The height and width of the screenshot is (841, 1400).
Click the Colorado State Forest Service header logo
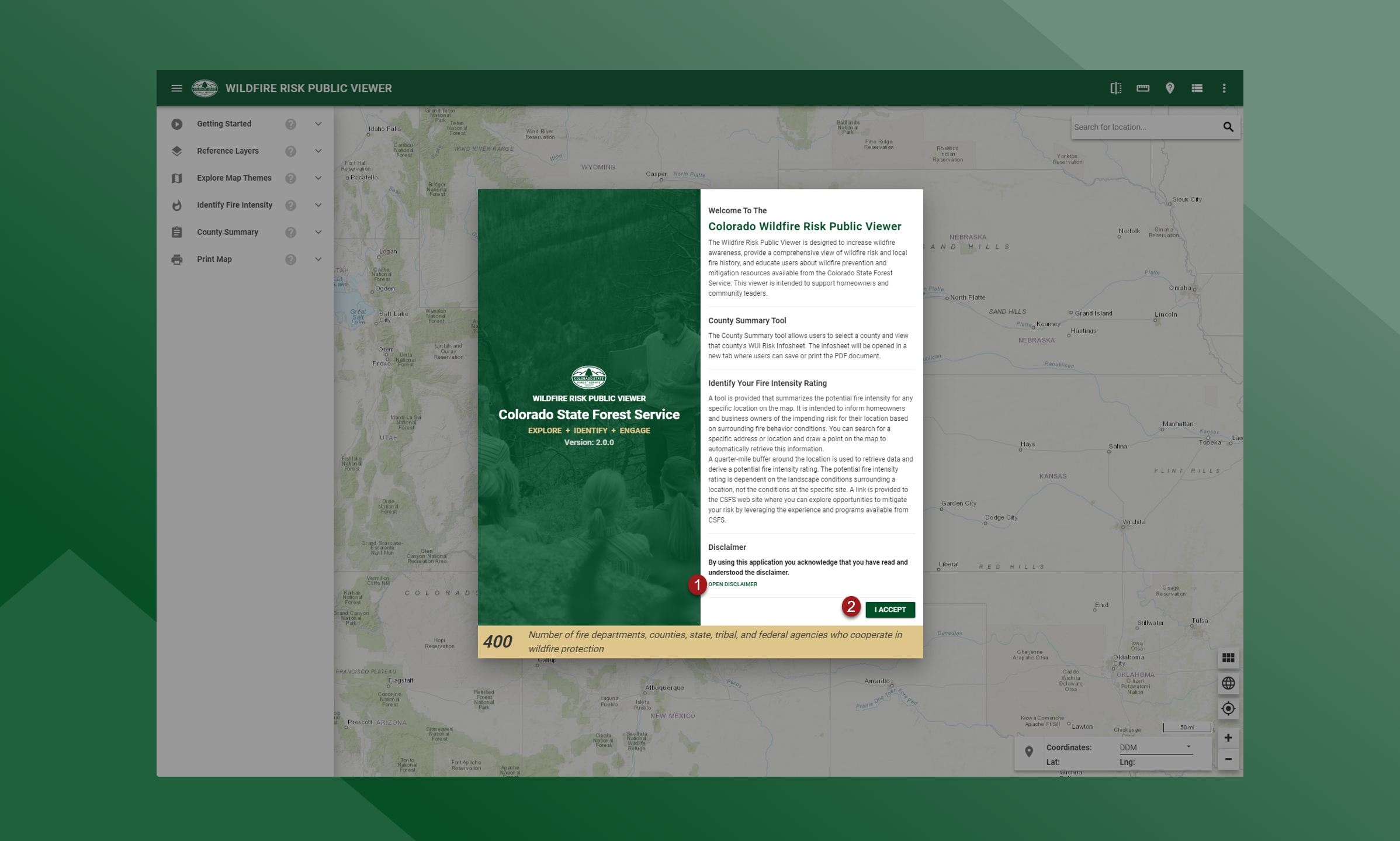(x=205, y=88)
